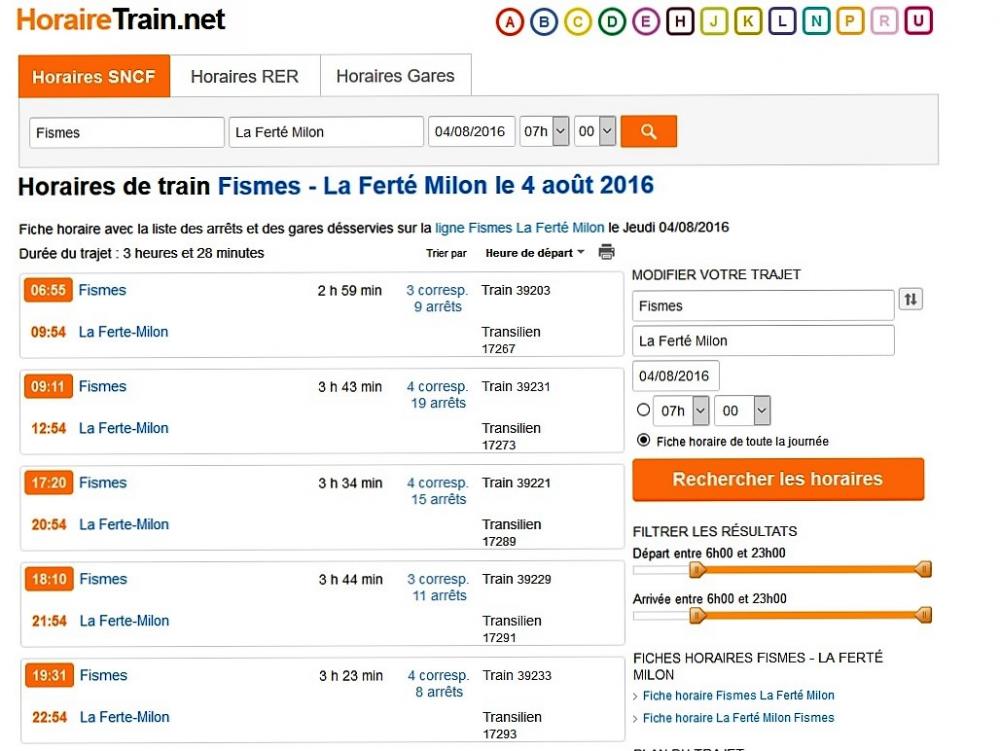Open the Transilien U line icon

918,22
